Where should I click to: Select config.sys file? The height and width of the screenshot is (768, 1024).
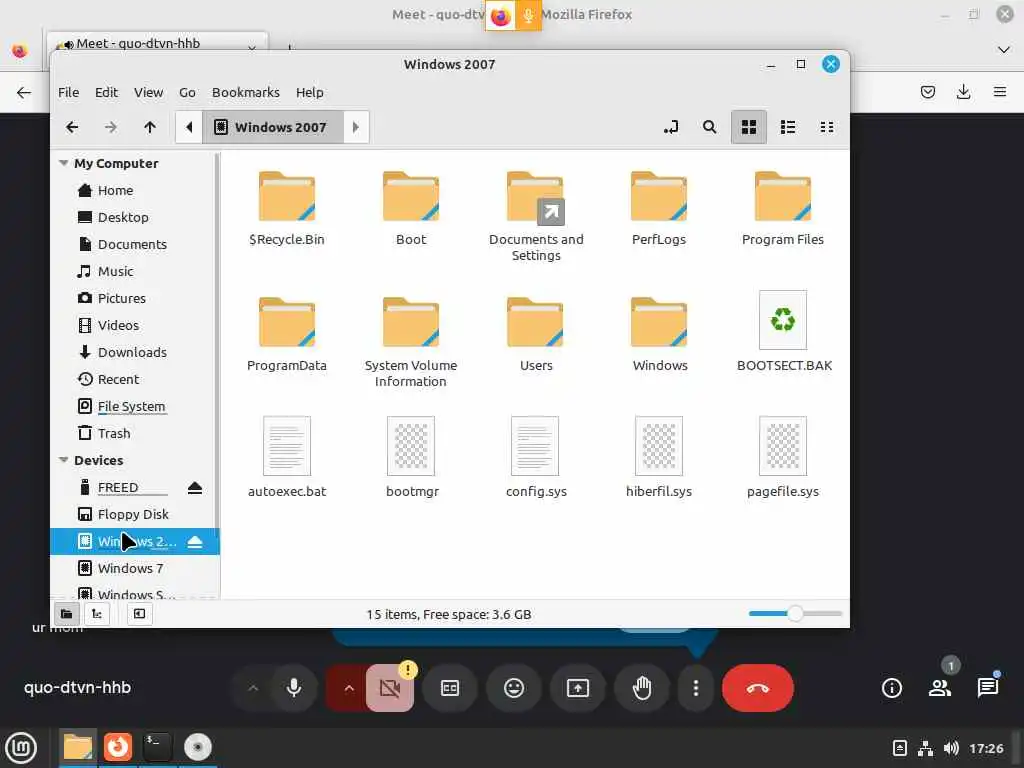[x=536, y=458]
